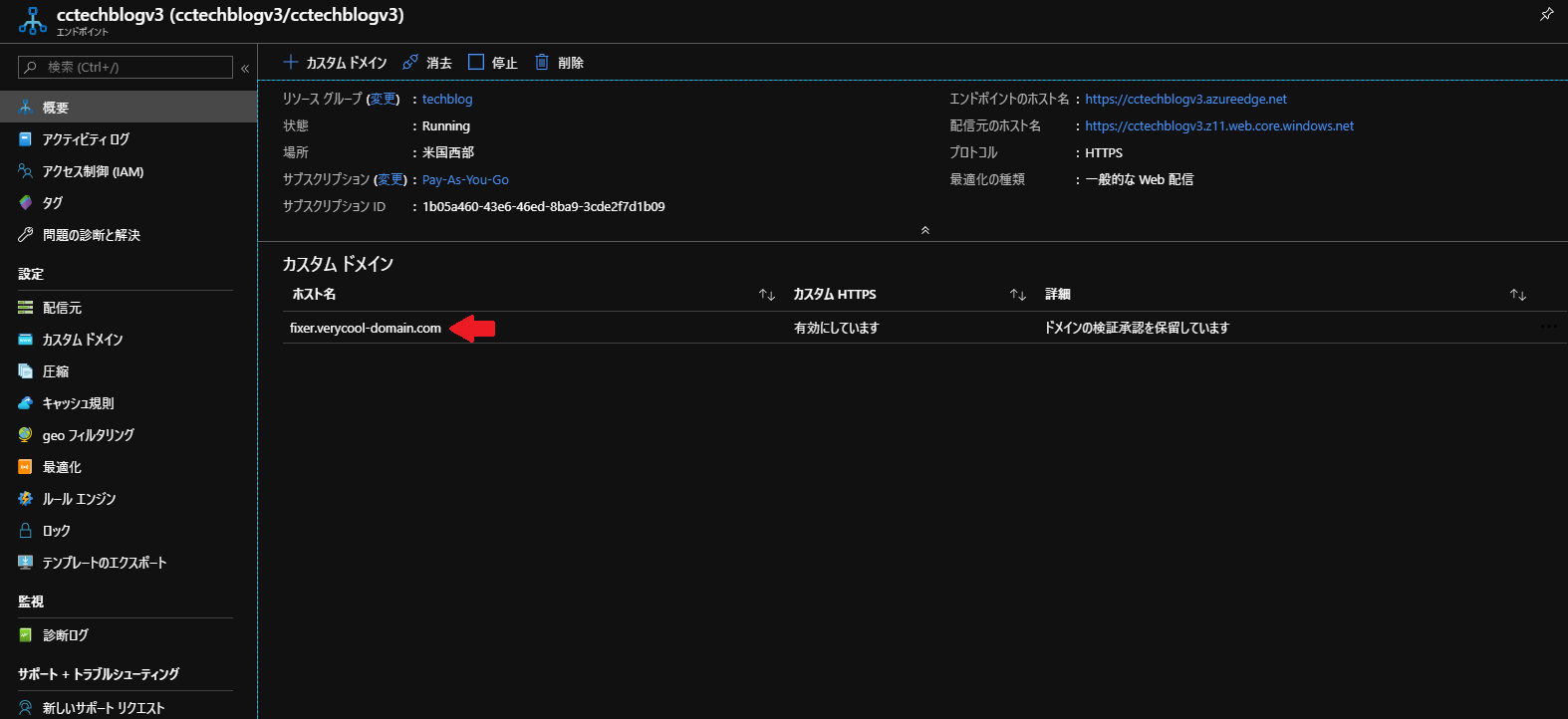Open the キャッシュ規則 cloud icon item
Image resolution: width=1568 pixels, height=719 pixels.
pyautogui.click(x=26, y=403)
